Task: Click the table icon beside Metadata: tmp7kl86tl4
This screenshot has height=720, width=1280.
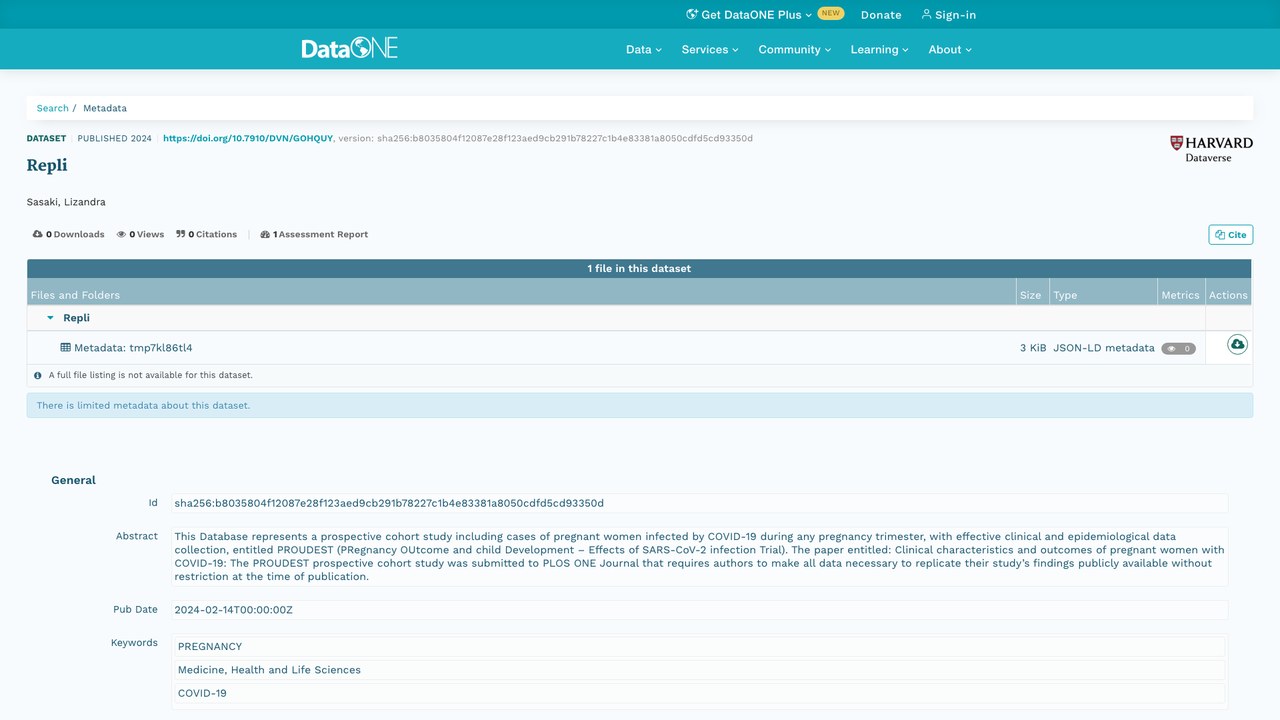Action: (x=66, y=348)
